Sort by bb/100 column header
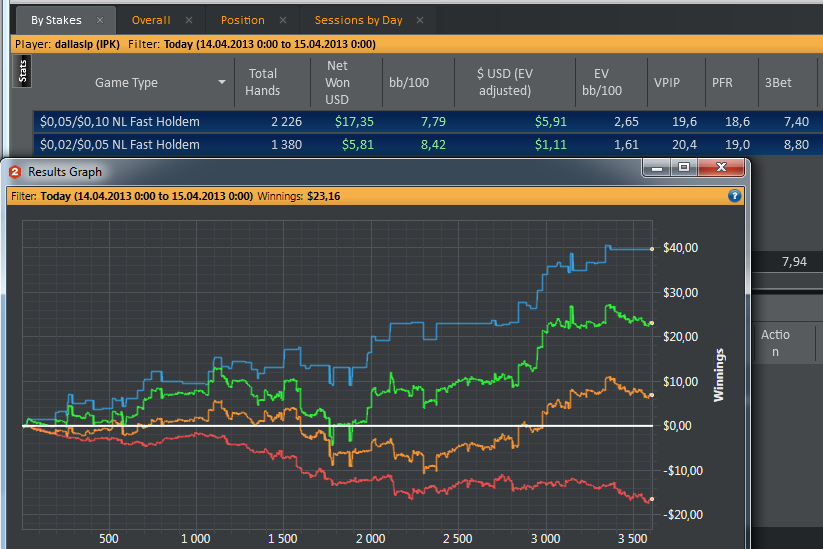Image resolution: width=823 pixels, height=549 pixels. click(x=409, y=82)
